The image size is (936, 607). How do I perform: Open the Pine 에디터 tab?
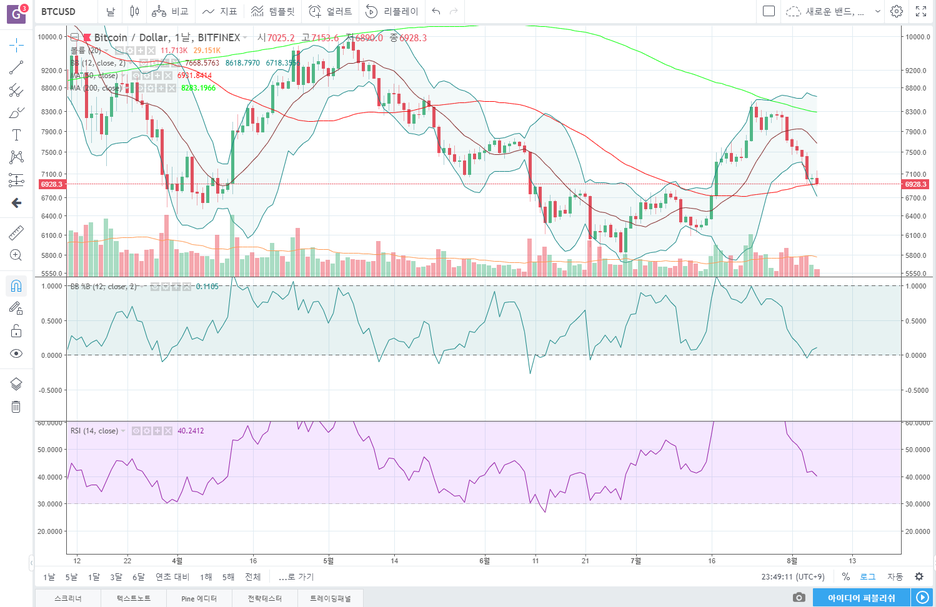[199, 598]
